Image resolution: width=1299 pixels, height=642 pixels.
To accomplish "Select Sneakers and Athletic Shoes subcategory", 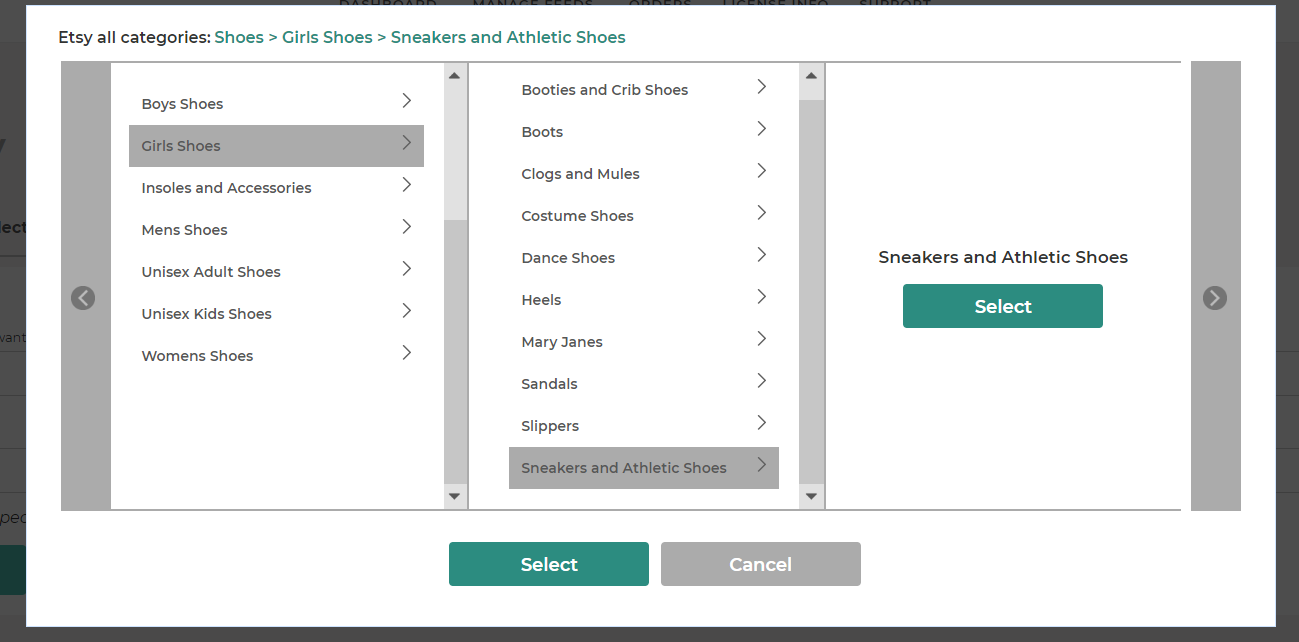I will (644, 468).
